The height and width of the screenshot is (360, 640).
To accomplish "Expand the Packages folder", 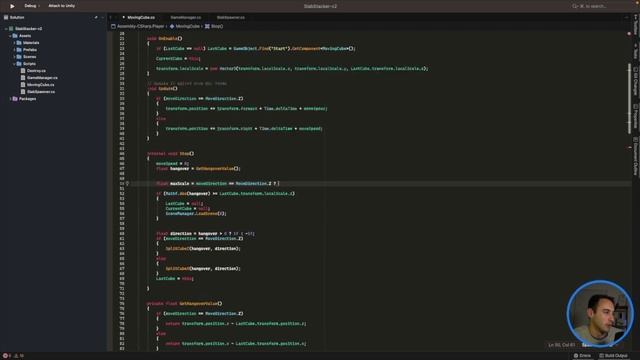I will click(x=10, y=99).
